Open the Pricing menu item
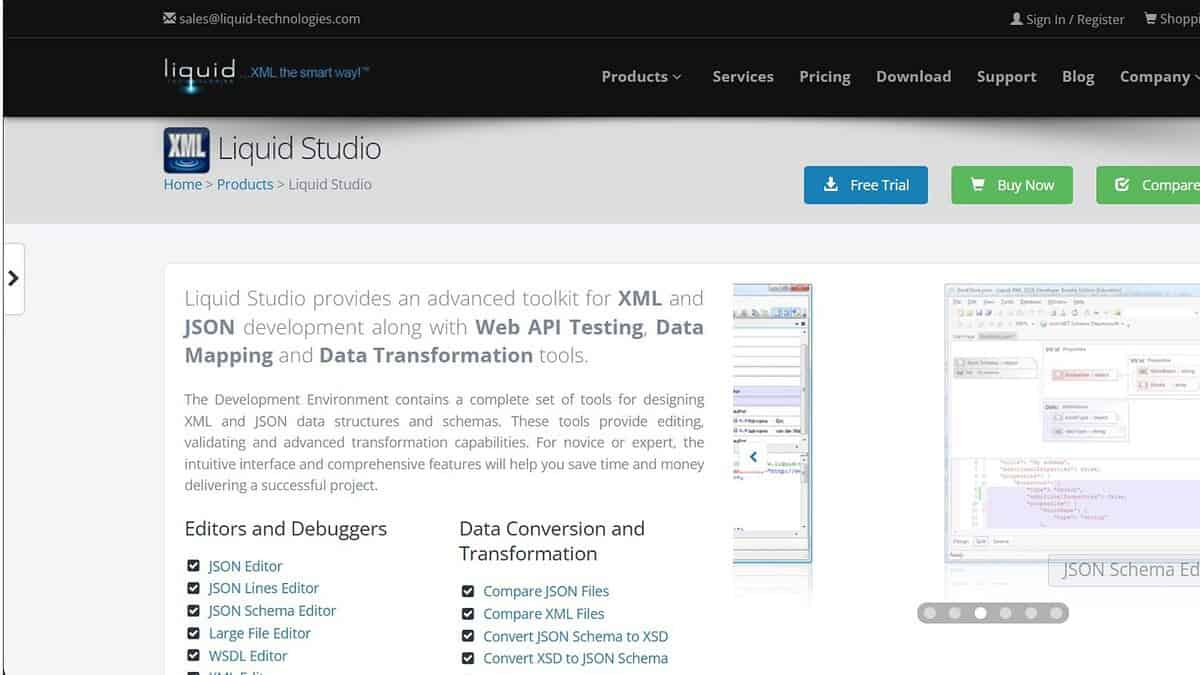The image size is (1200, 675). click(825, 77)
